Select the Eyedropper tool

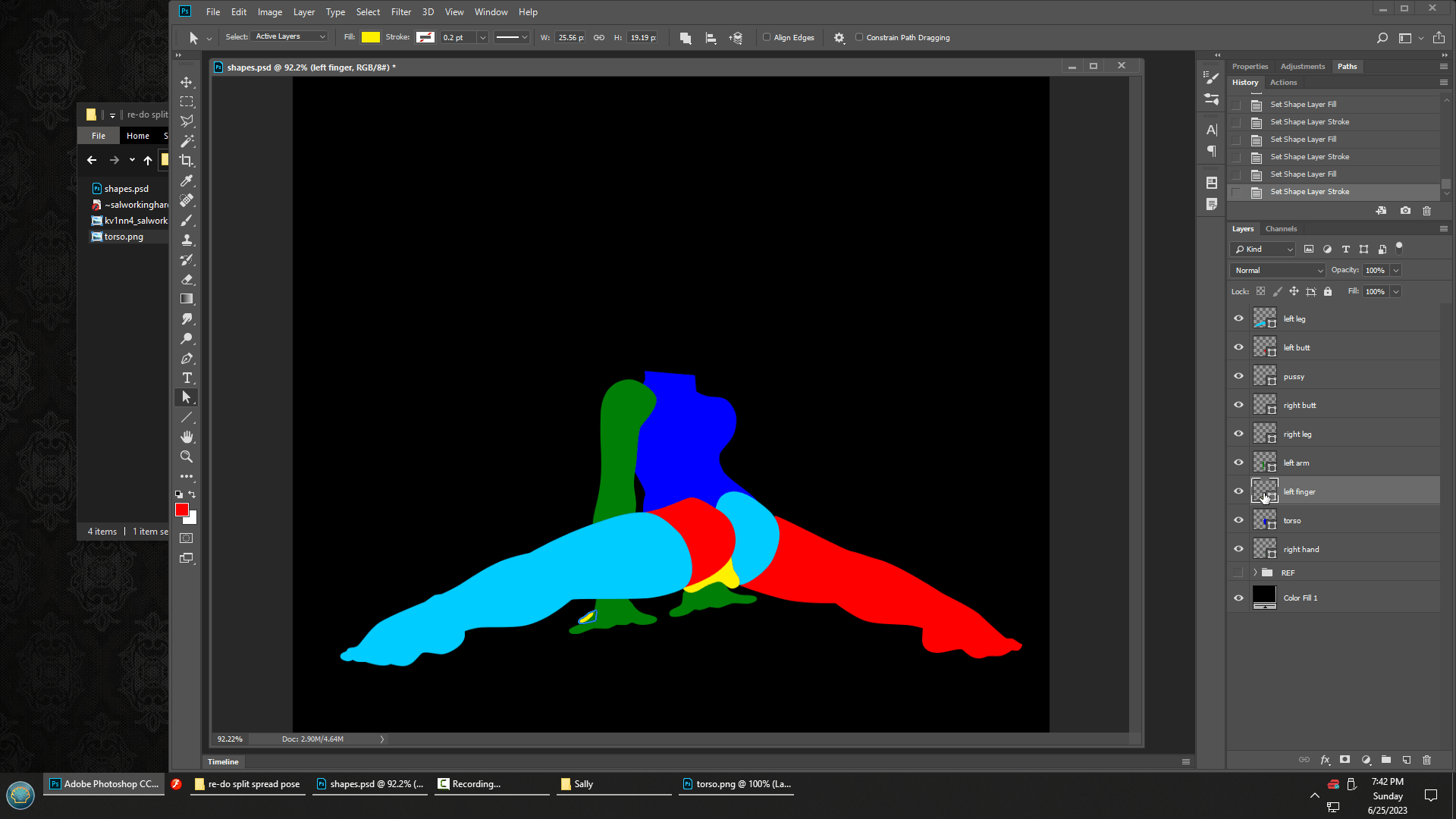[187, 180]
